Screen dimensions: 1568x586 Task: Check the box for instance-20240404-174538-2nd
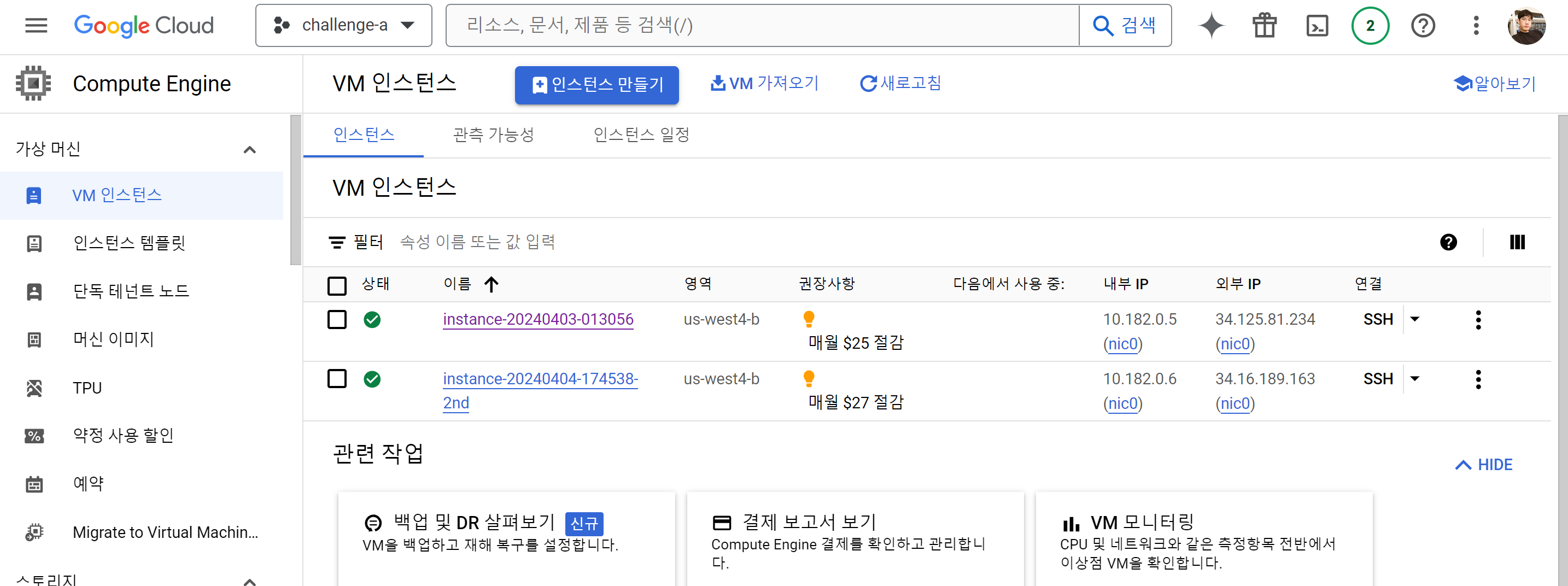(337, 378)
